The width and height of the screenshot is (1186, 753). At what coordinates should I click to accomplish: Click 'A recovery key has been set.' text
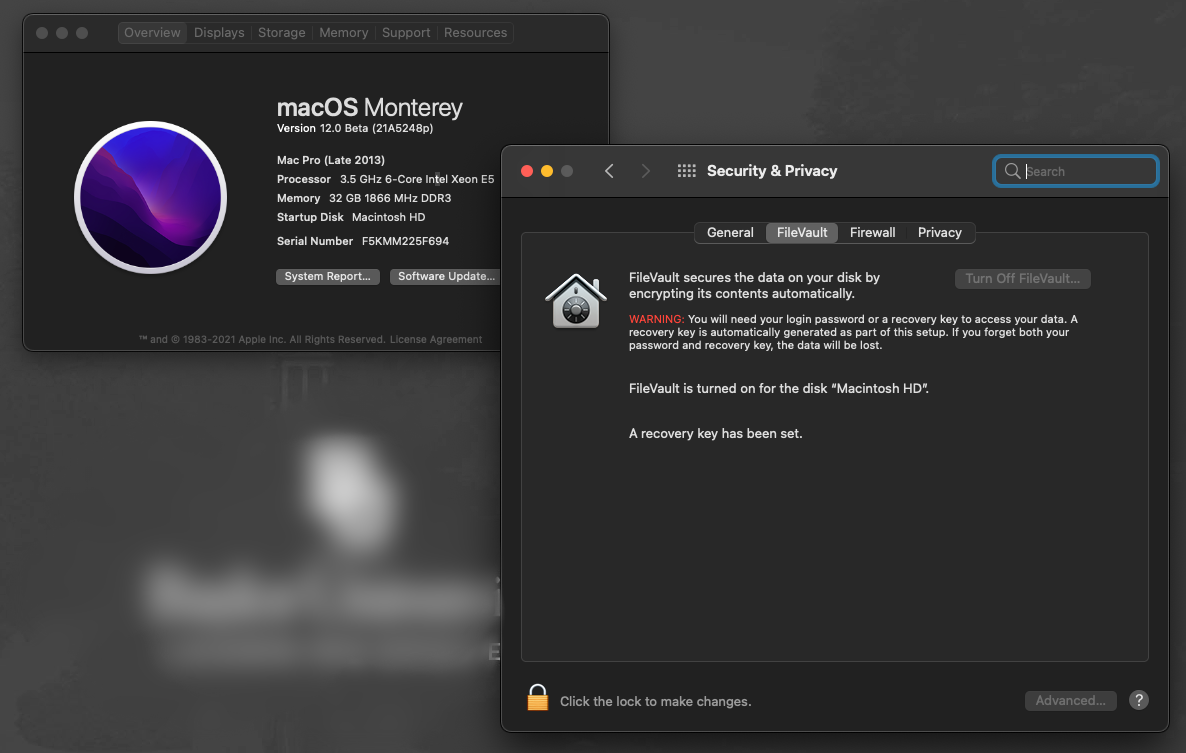(x=716, y=433)
